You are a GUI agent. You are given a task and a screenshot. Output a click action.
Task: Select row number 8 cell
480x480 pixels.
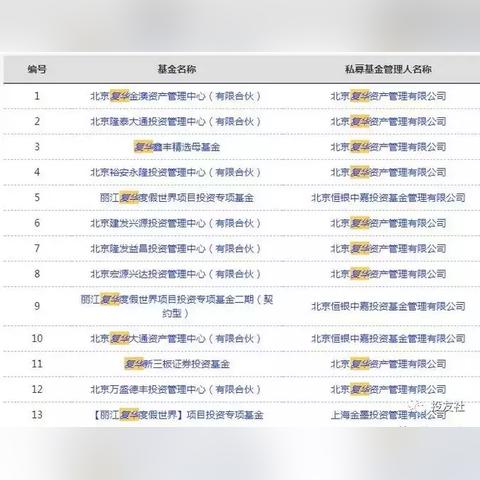[x=37, y=274]
